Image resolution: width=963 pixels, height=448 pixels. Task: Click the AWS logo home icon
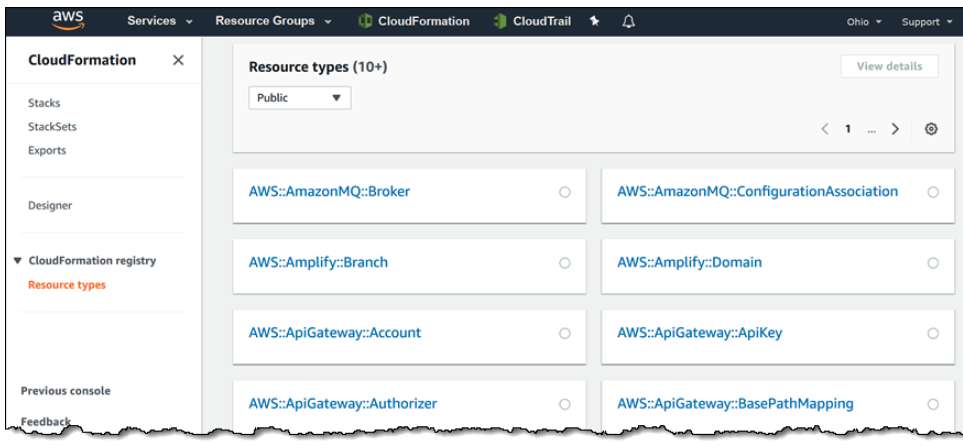68,21
